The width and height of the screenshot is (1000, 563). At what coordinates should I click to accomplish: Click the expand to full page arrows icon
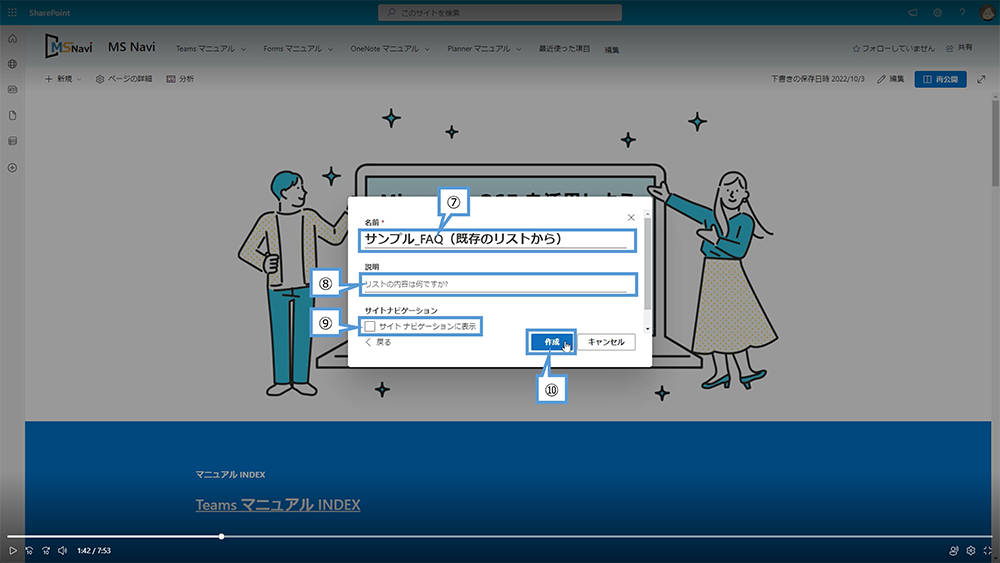pos(982,79)
